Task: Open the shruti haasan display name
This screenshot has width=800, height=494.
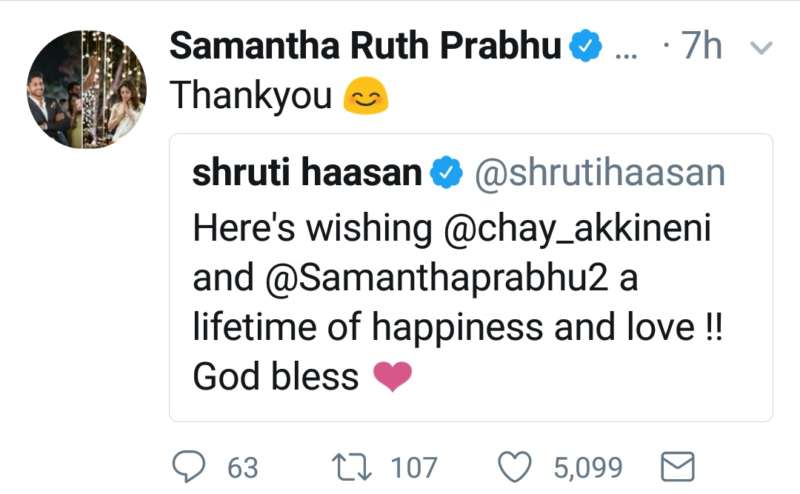Action: coord(307,173)
